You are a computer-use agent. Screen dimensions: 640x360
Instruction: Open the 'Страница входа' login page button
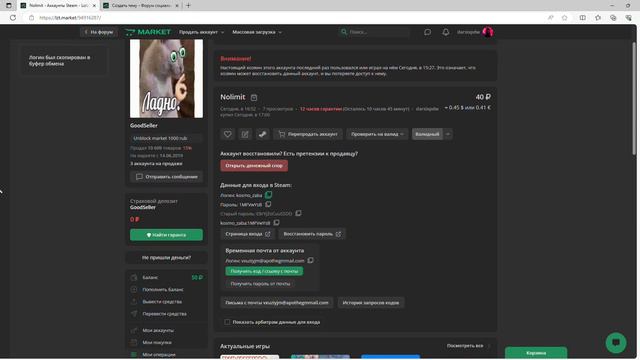point(247,234)
